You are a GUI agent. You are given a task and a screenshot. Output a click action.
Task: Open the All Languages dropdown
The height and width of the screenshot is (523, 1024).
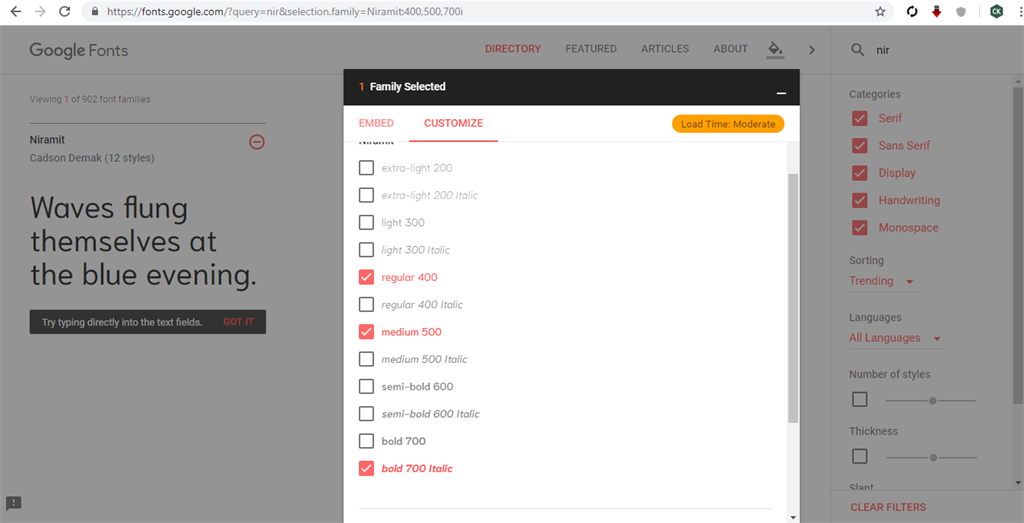pos(896,338)
